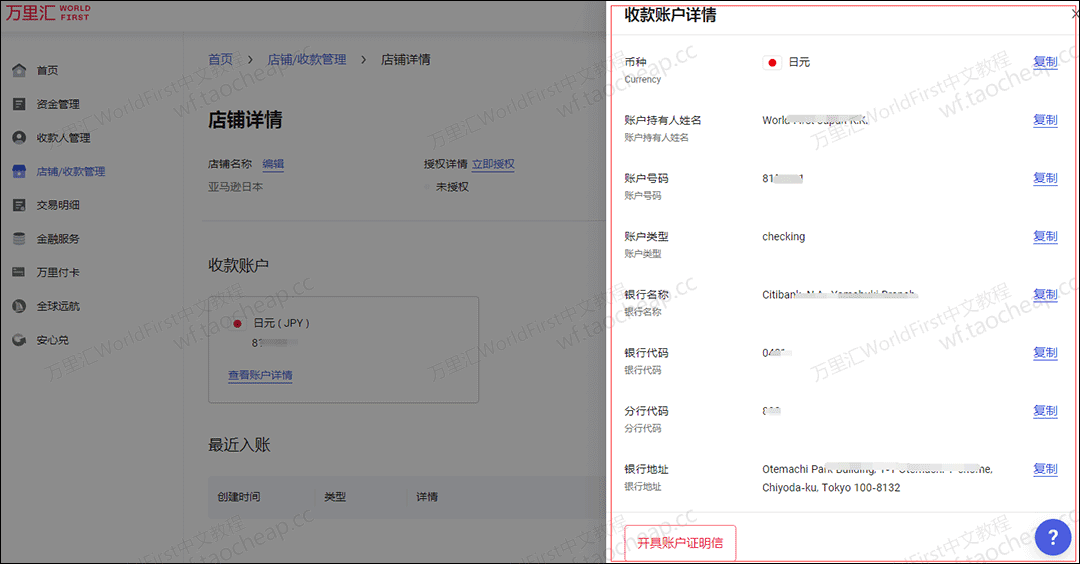
Task: Click the Japan flag on JPY card
Action: (238, 324)
